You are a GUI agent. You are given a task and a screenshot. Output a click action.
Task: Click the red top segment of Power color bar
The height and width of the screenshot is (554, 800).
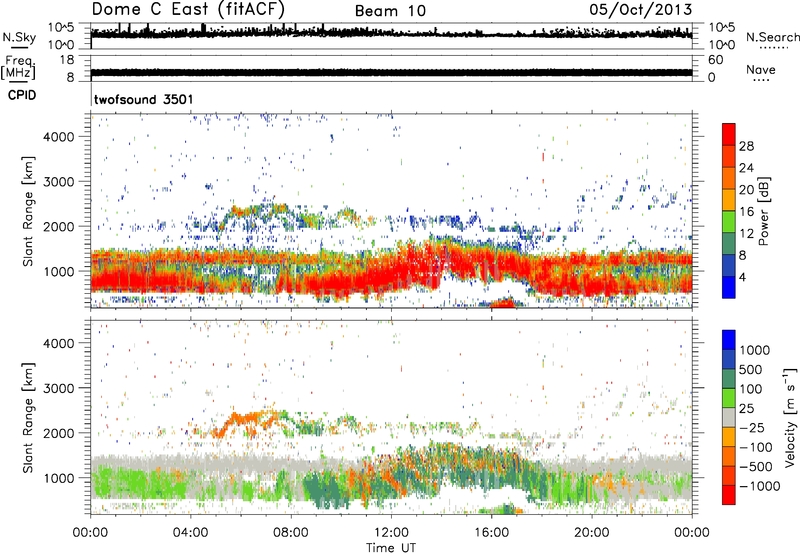(729, 134)
